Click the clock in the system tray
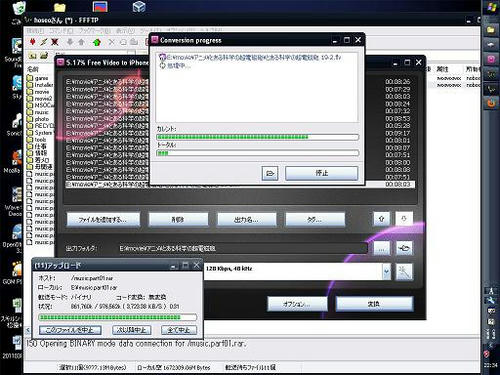Viewport: 500px width, 375px height. pos(491,365)
